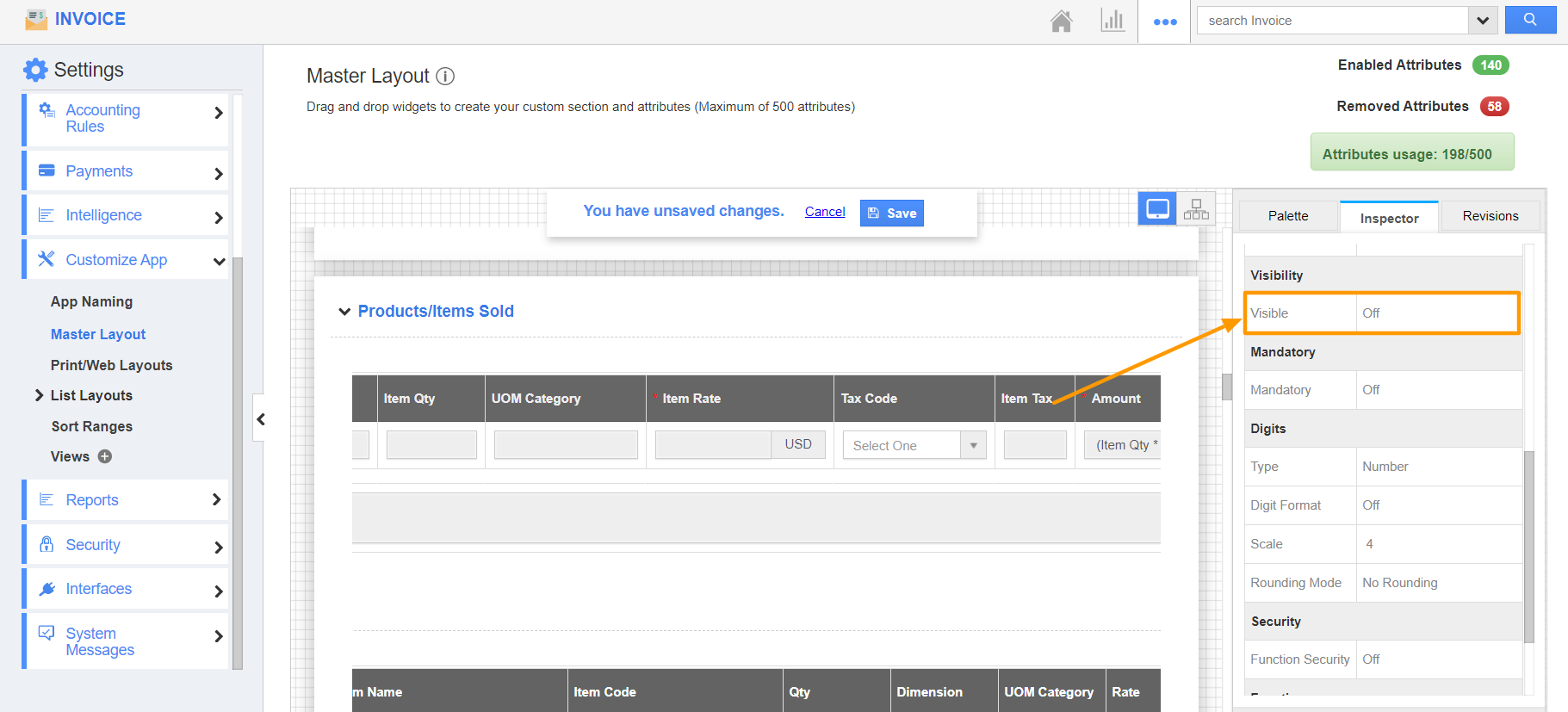Click the Invoice app logo icon
The image size is (1568, 712).
point(36,19)
